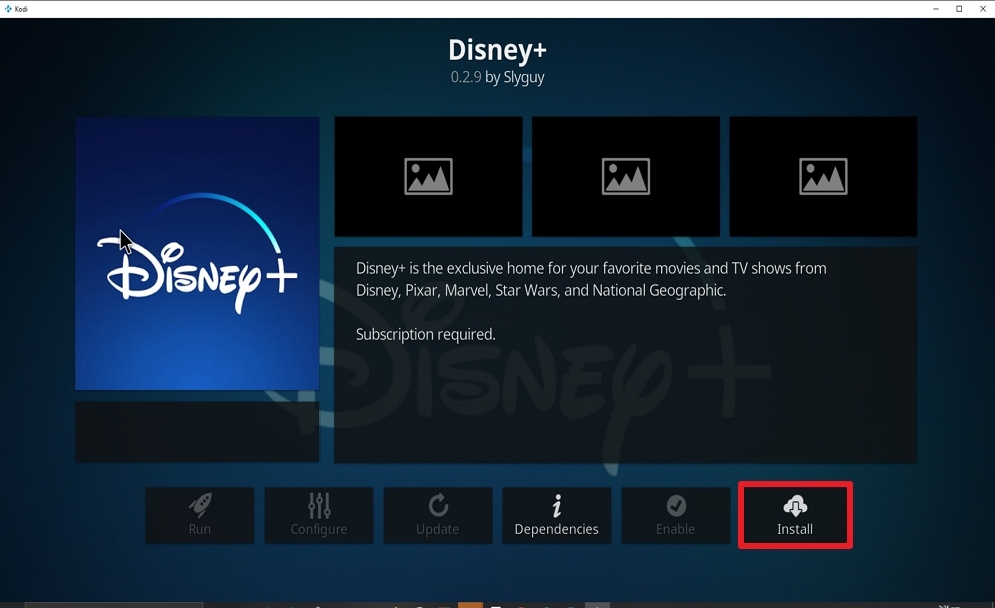Open the Dependencies list
Screen dimensions: 995x608
point(557,515)
